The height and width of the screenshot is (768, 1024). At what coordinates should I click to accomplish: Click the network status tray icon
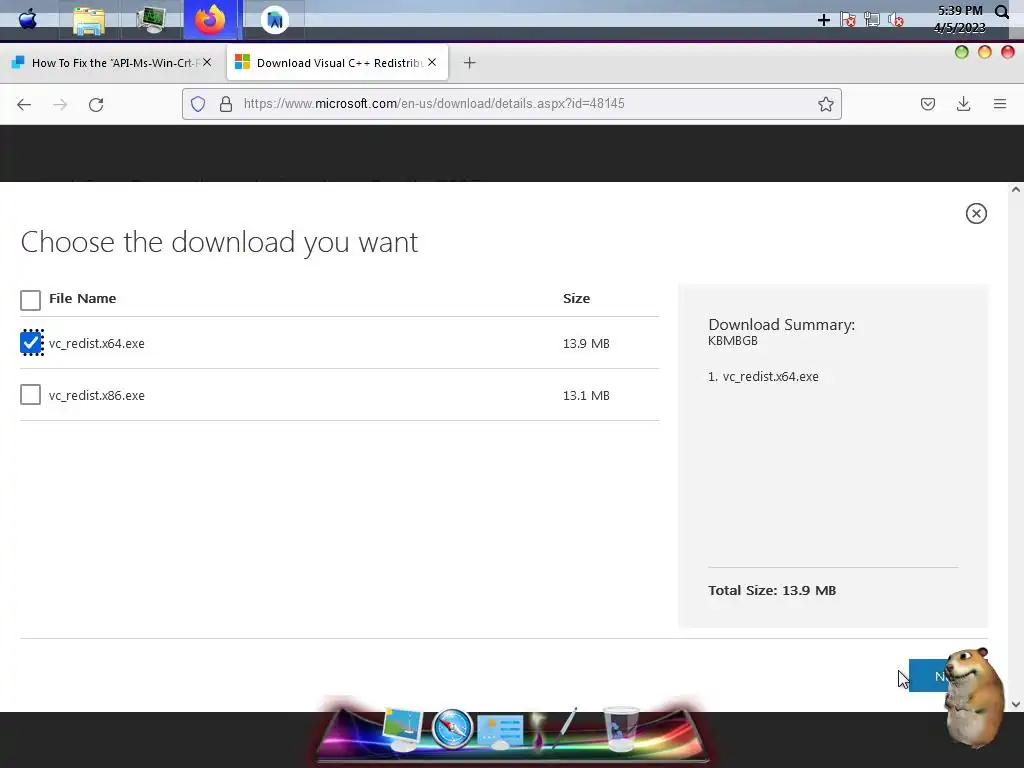pos(872,20)
